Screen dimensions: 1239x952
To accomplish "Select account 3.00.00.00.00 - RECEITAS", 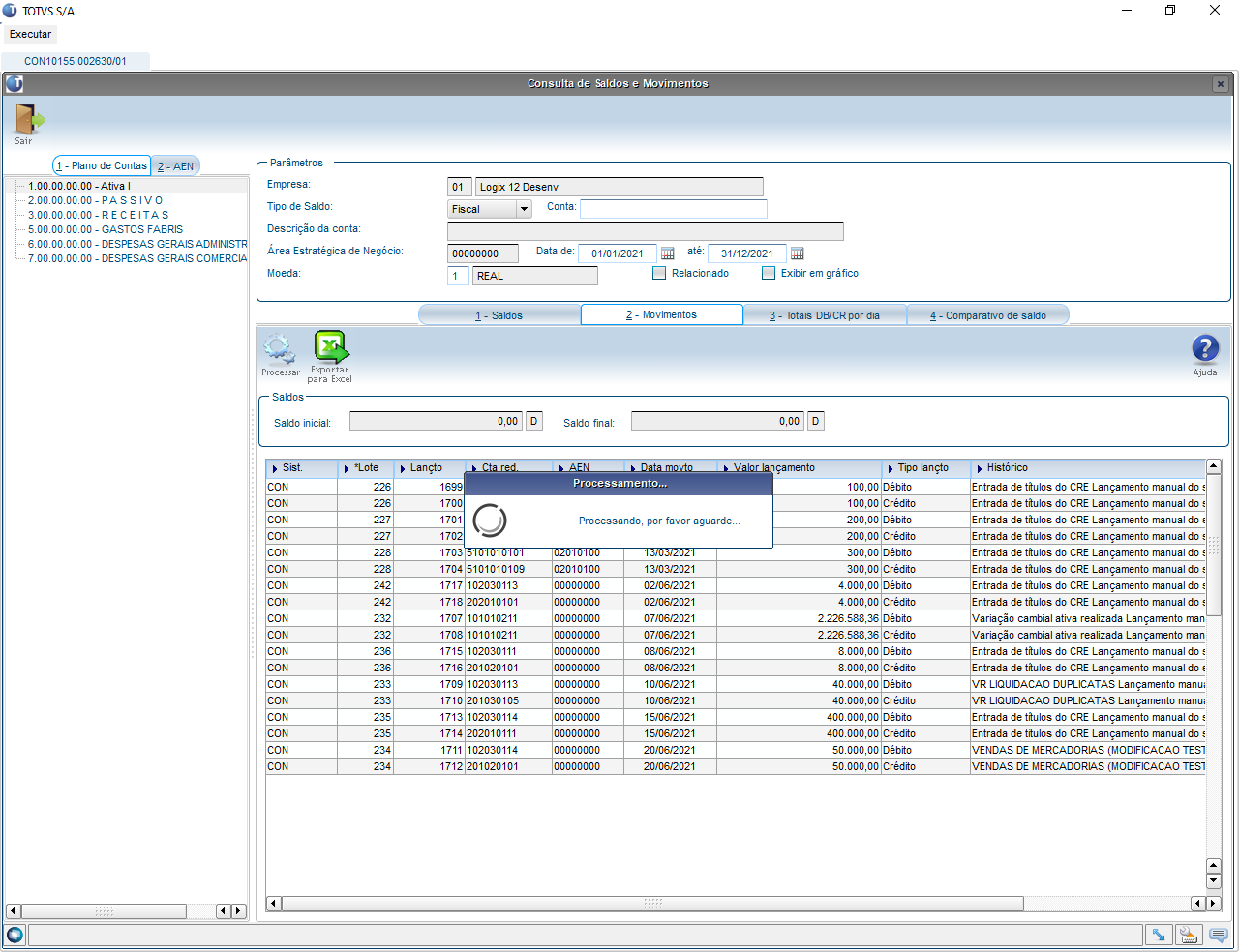I will tap(98, 215).
